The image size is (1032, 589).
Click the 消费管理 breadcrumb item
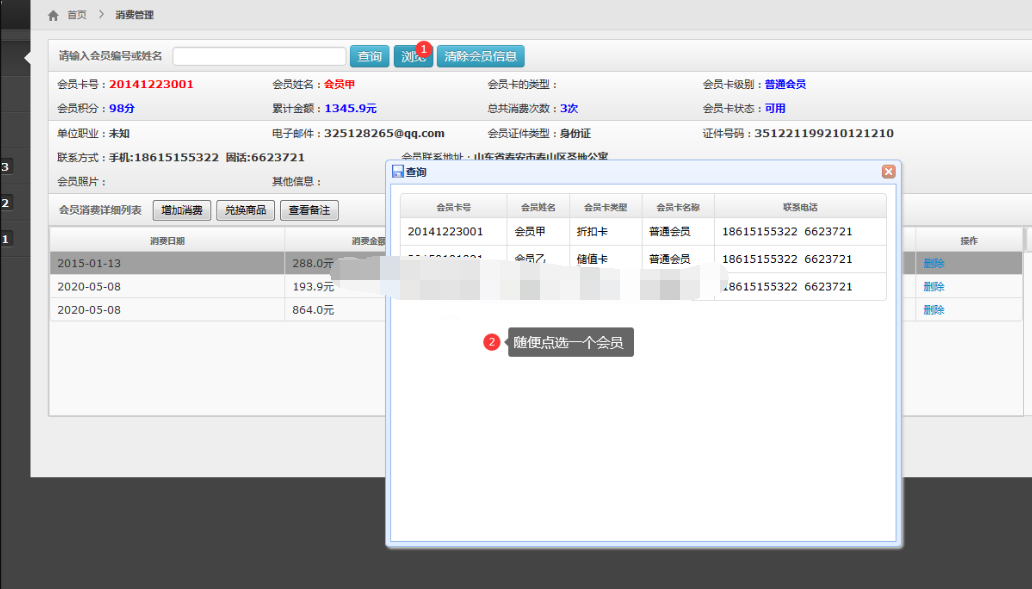(134, 14)
